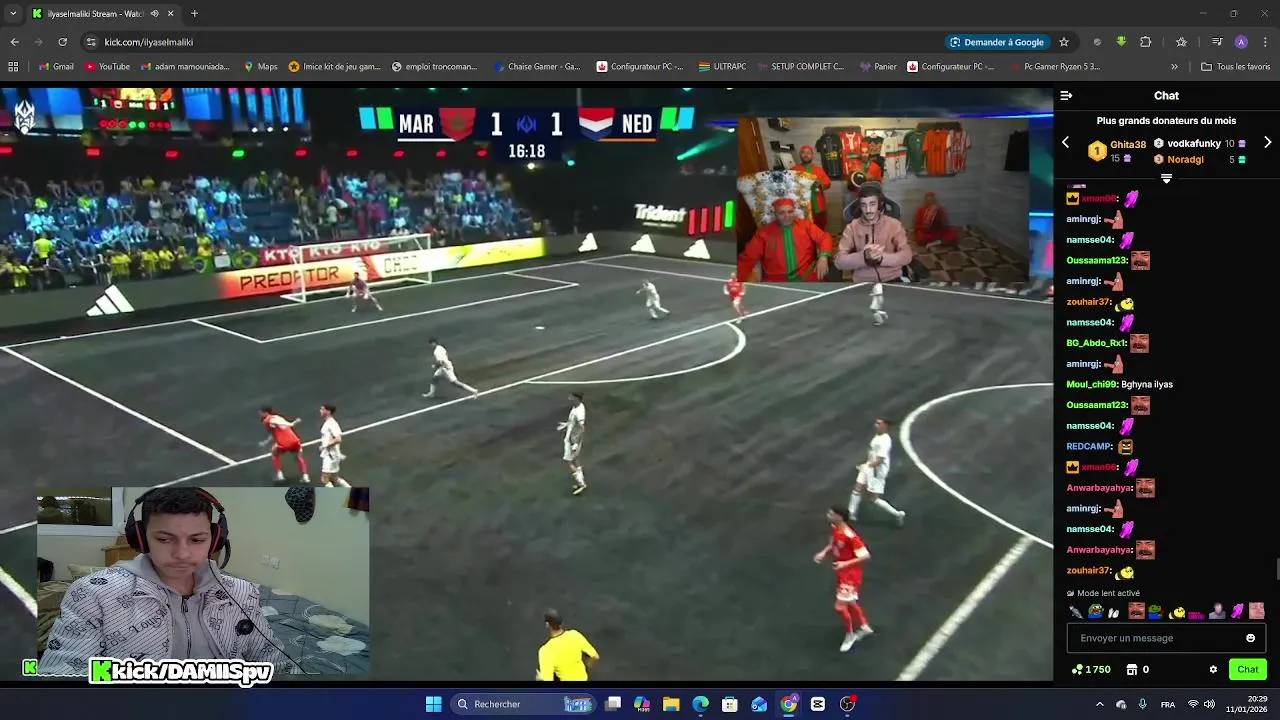View site information icon in address bar

91,42
